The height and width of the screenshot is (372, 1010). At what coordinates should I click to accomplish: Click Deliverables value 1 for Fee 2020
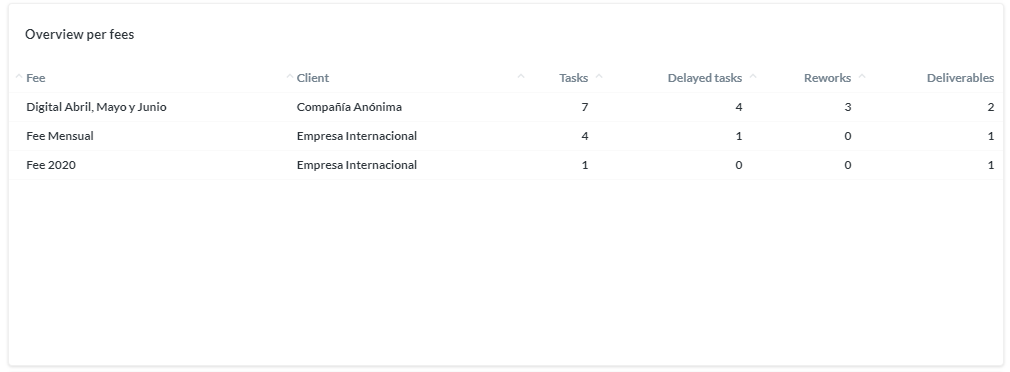coord(991,165)
